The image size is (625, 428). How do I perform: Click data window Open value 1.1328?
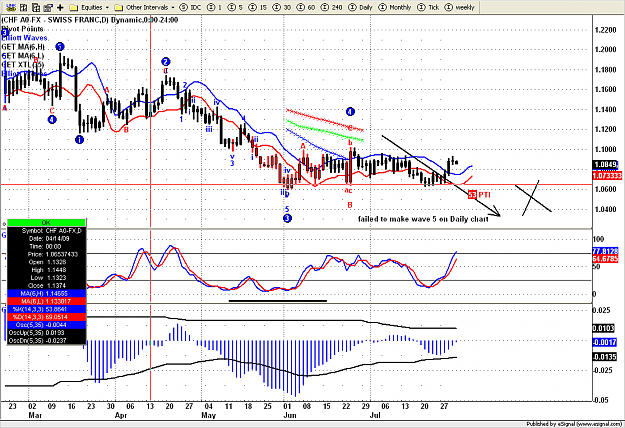(x=58, y=262)
